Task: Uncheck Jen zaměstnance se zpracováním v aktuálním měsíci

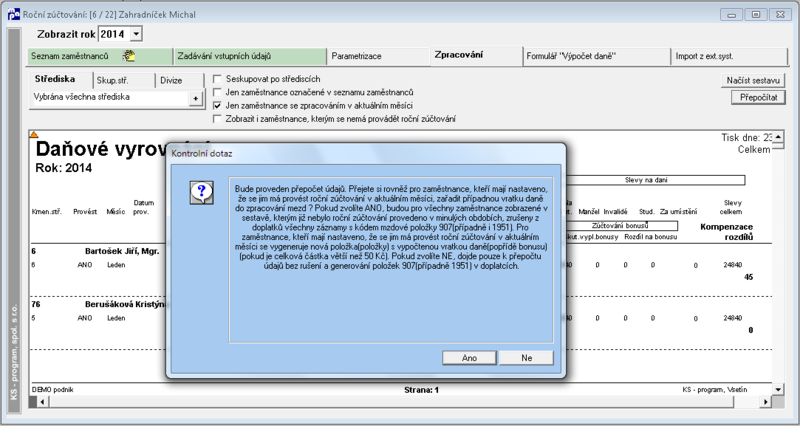Action: [x=217, y=106]
